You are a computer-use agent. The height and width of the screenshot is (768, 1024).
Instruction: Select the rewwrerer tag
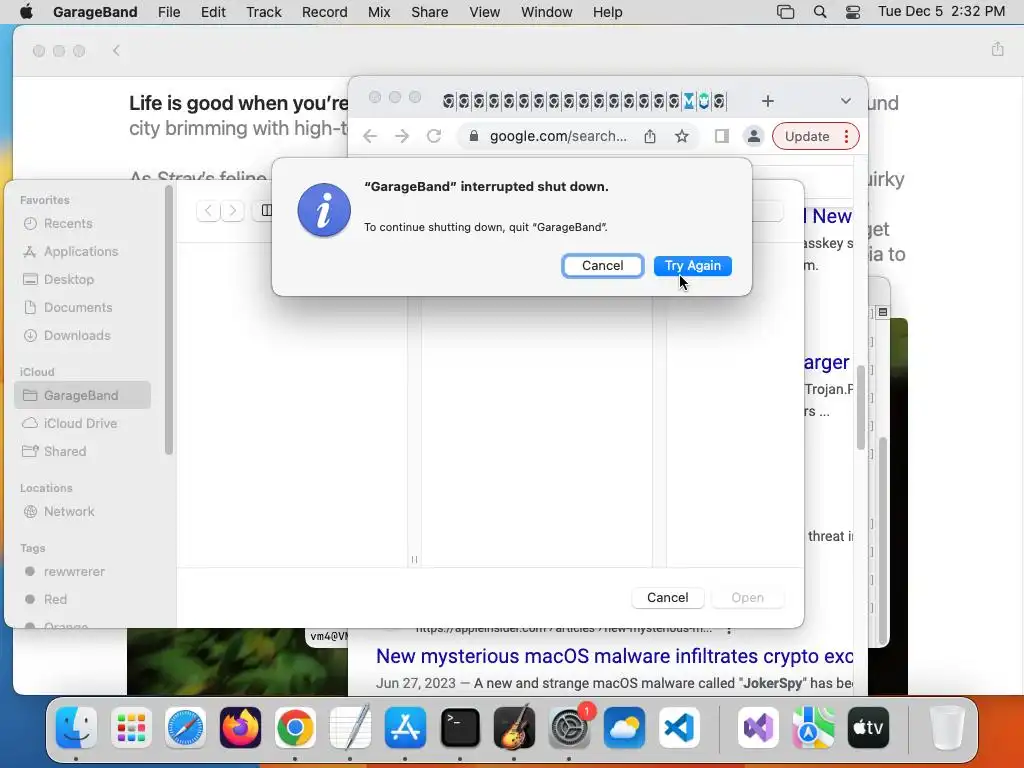(x=82, y=571)
